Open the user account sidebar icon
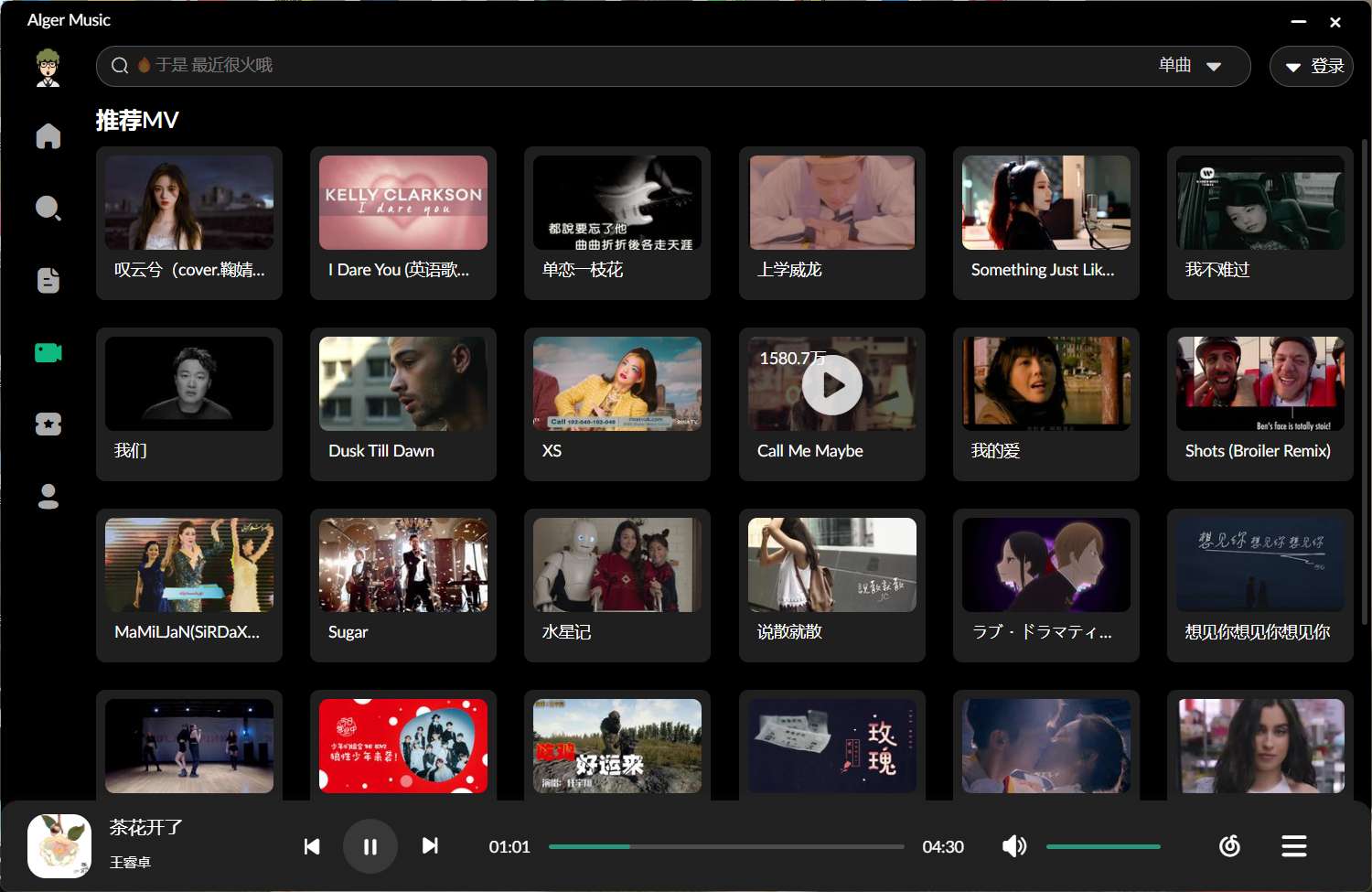Screen dimensions: 1372x892 pyautogui.click(x=48, y=496)
